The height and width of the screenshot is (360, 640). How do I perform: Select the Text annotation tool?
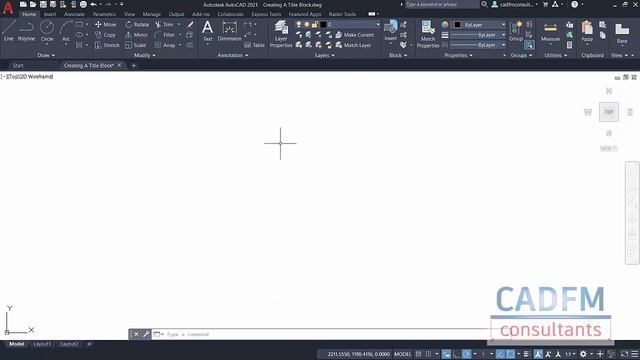[x=207, y=31]
